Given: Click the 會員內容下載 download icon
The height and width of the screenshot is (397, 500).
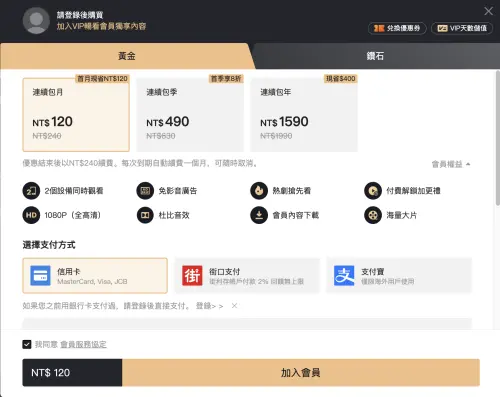Looking at the screenshot, I should (259, 215).
